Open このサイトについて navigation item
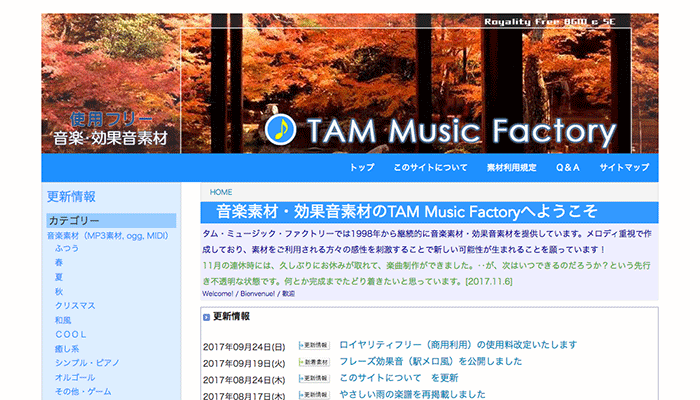 point(430,167)
